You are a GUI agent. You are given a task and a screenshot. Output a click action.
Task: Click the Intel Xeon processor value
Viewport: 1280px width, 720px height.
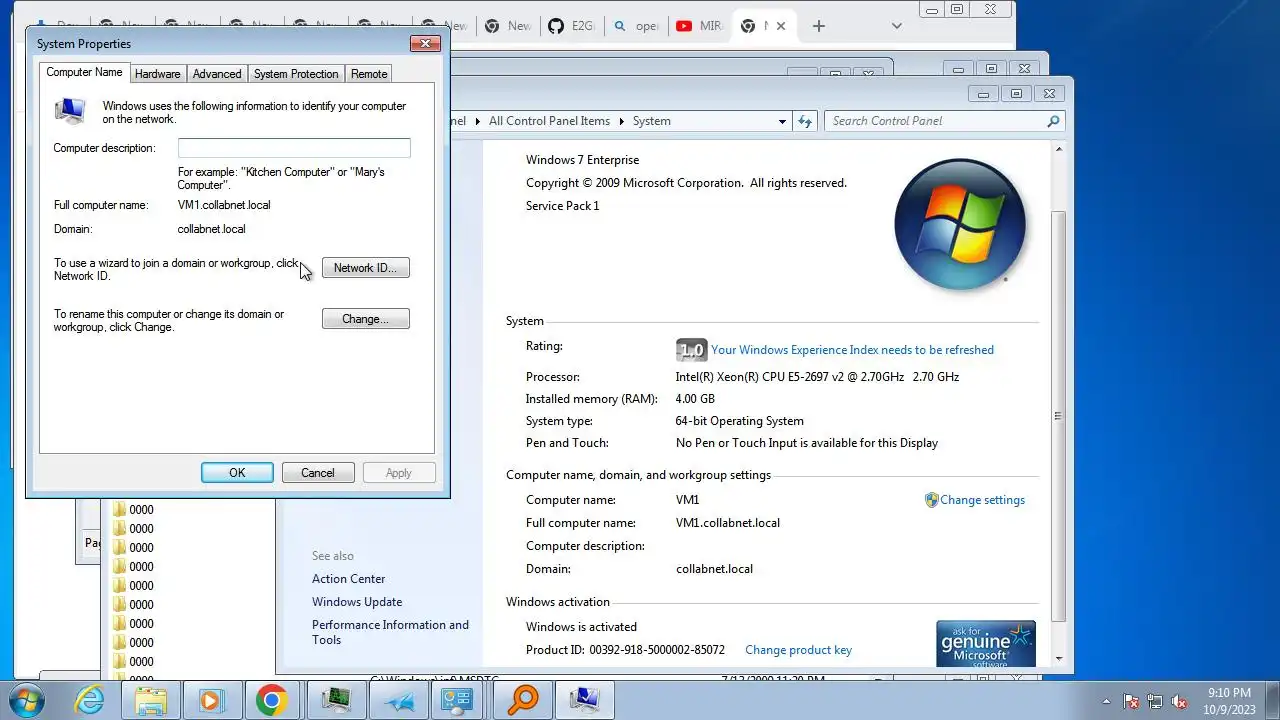pos(817,377)
